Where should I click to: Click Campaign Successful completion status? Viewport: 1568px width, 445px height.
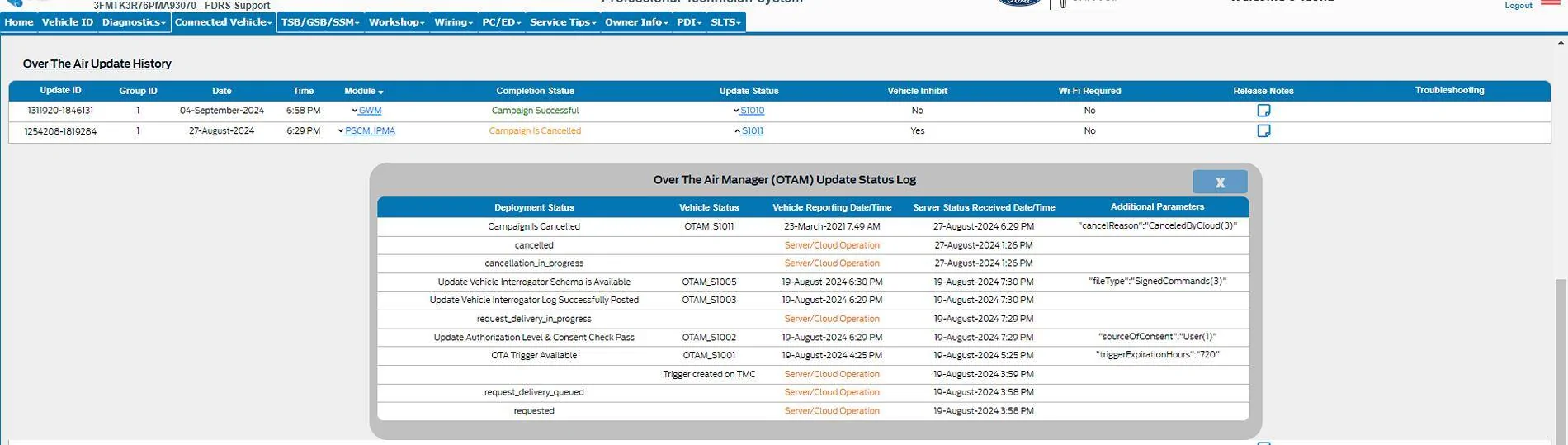[535, 111]
